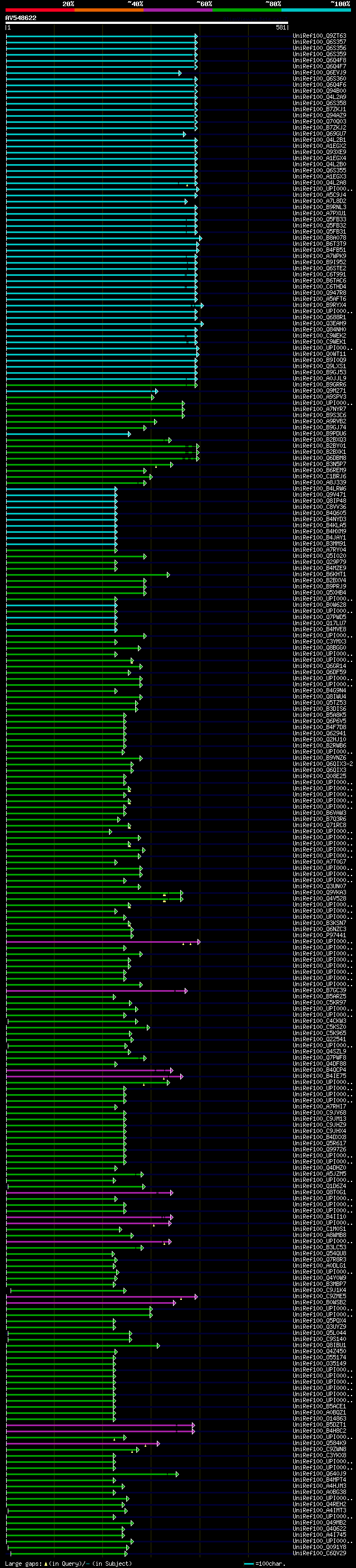Select hit UniRef100_B8A078
The height and width of the screenshot is (1568, 356).
point(319,238)
